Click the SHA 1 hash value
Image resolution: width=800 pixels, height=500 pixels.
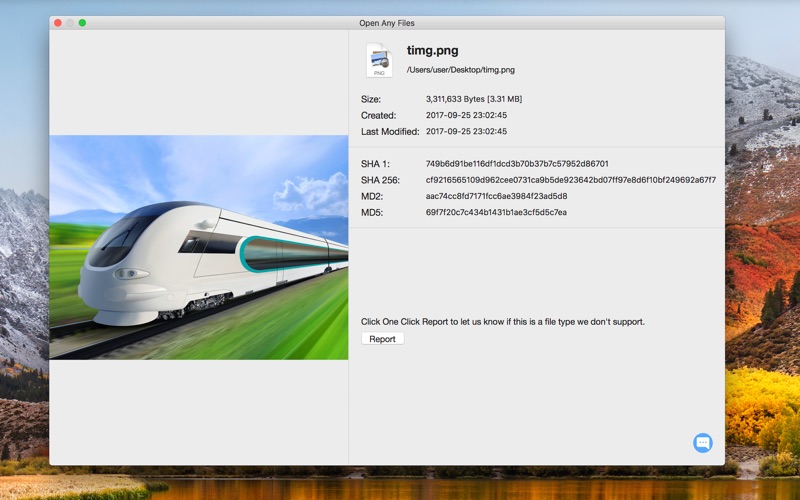point(516,164)
